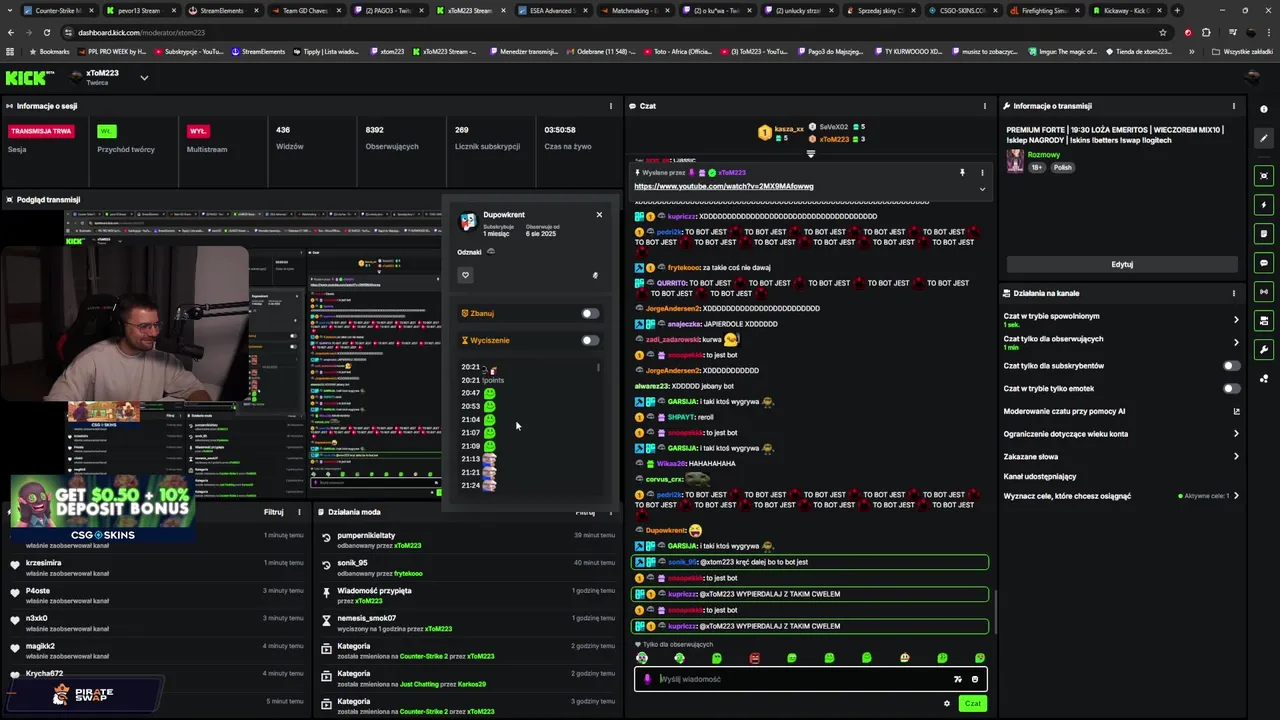Send message with green Czat button
1280x720 pixels.
pyautogui.click(x=972, y=703)
